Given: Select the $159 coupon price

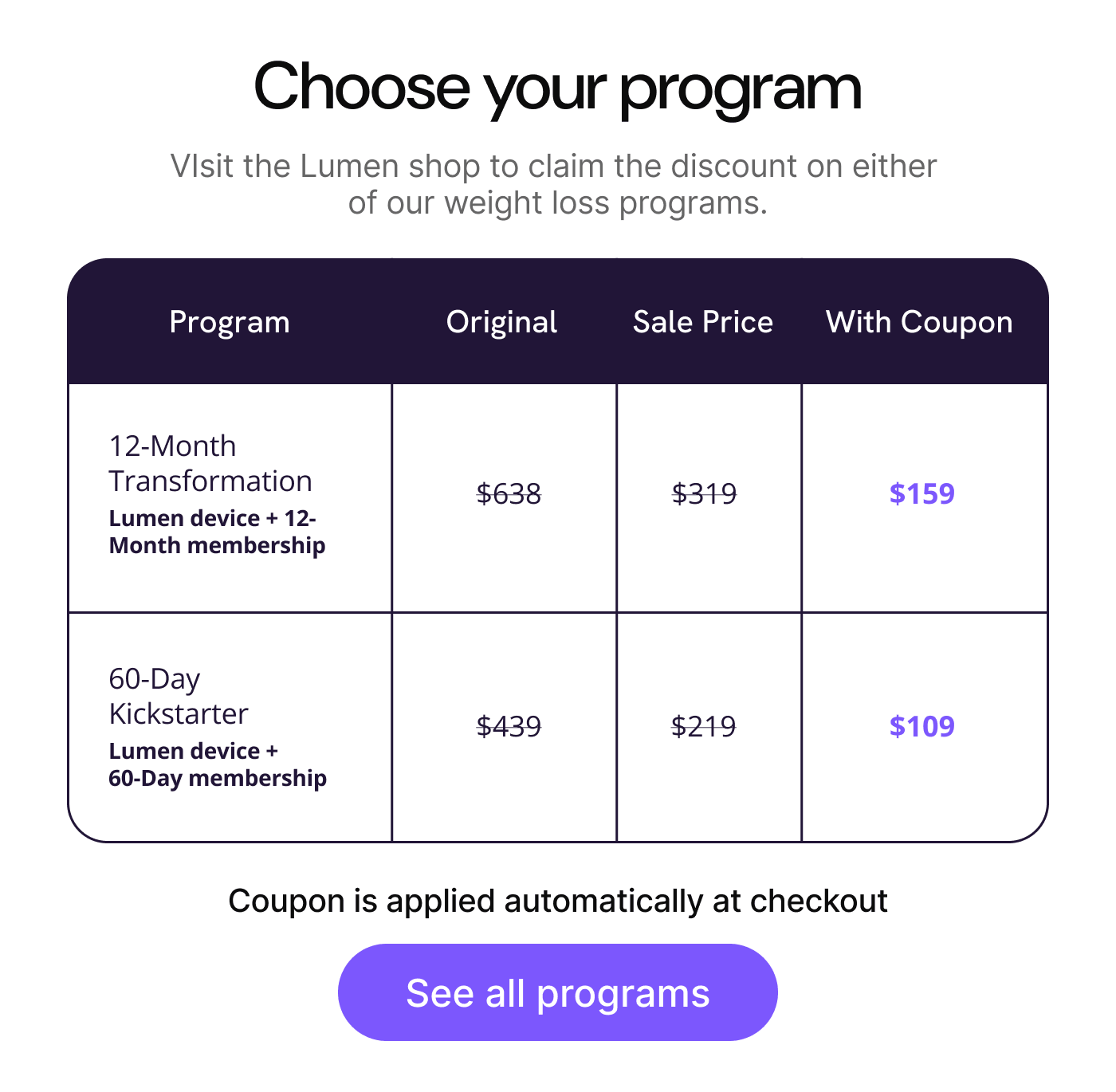Looking at the screenshot, I should 921,493.
